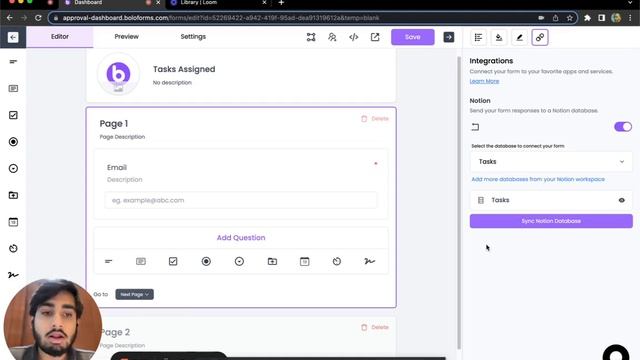
Task: Insert checkbox field under Add Question
Action: (x=173, y=261)
